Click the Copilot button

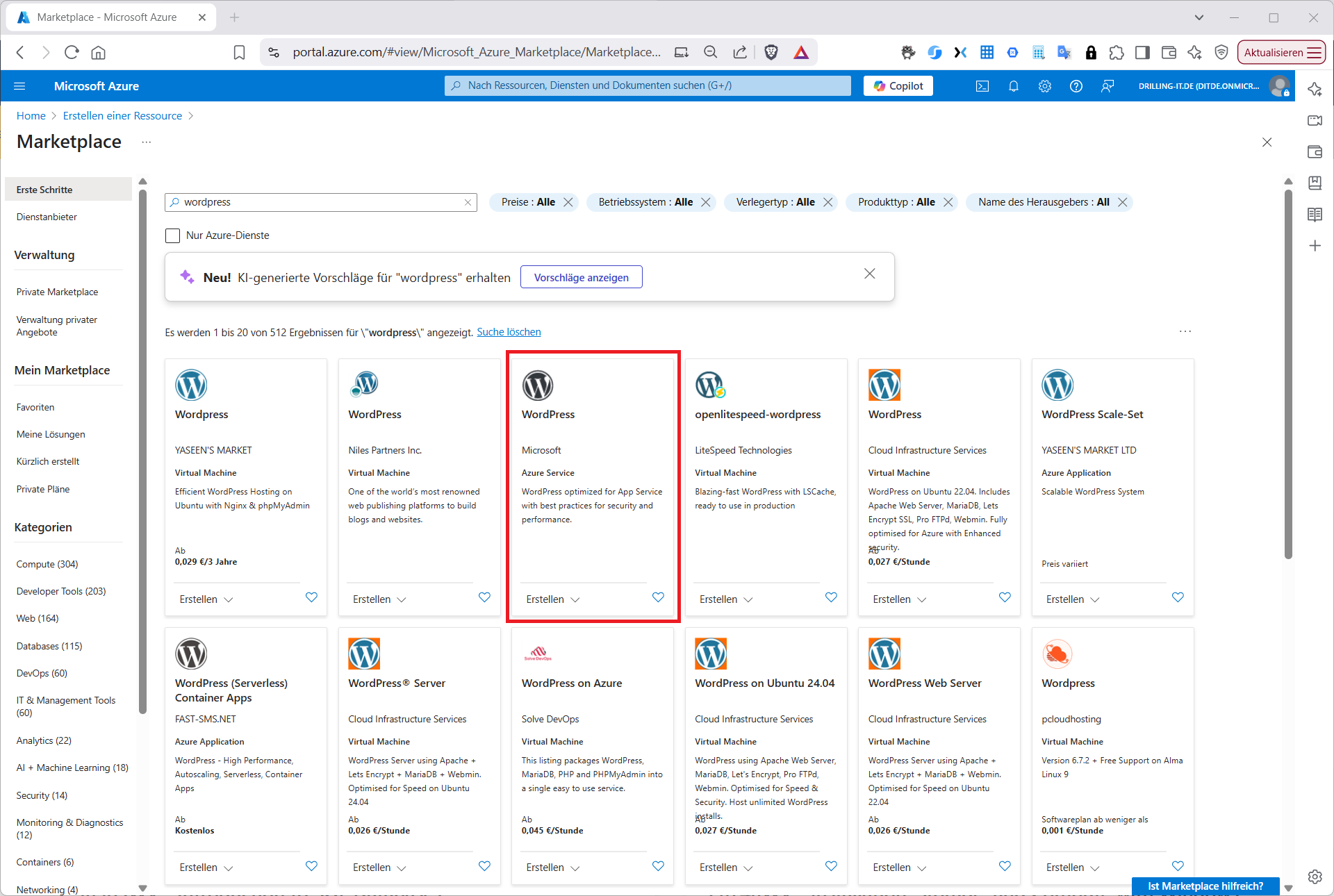click(898, 85)
